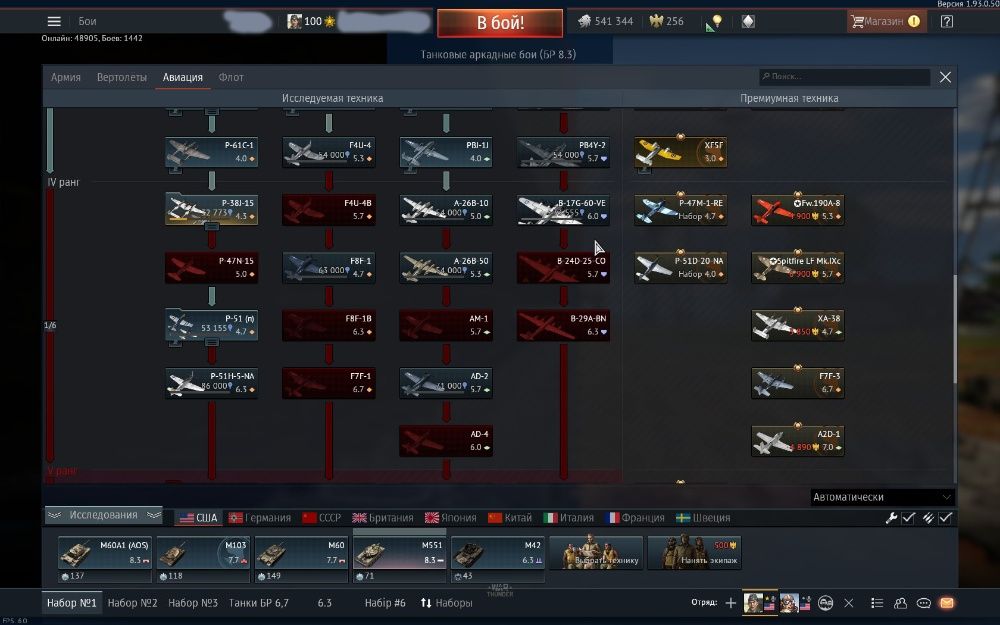
Task: Click the Golden Eagles balance 256
Action: pyautogui.click(x=666, y=21)
